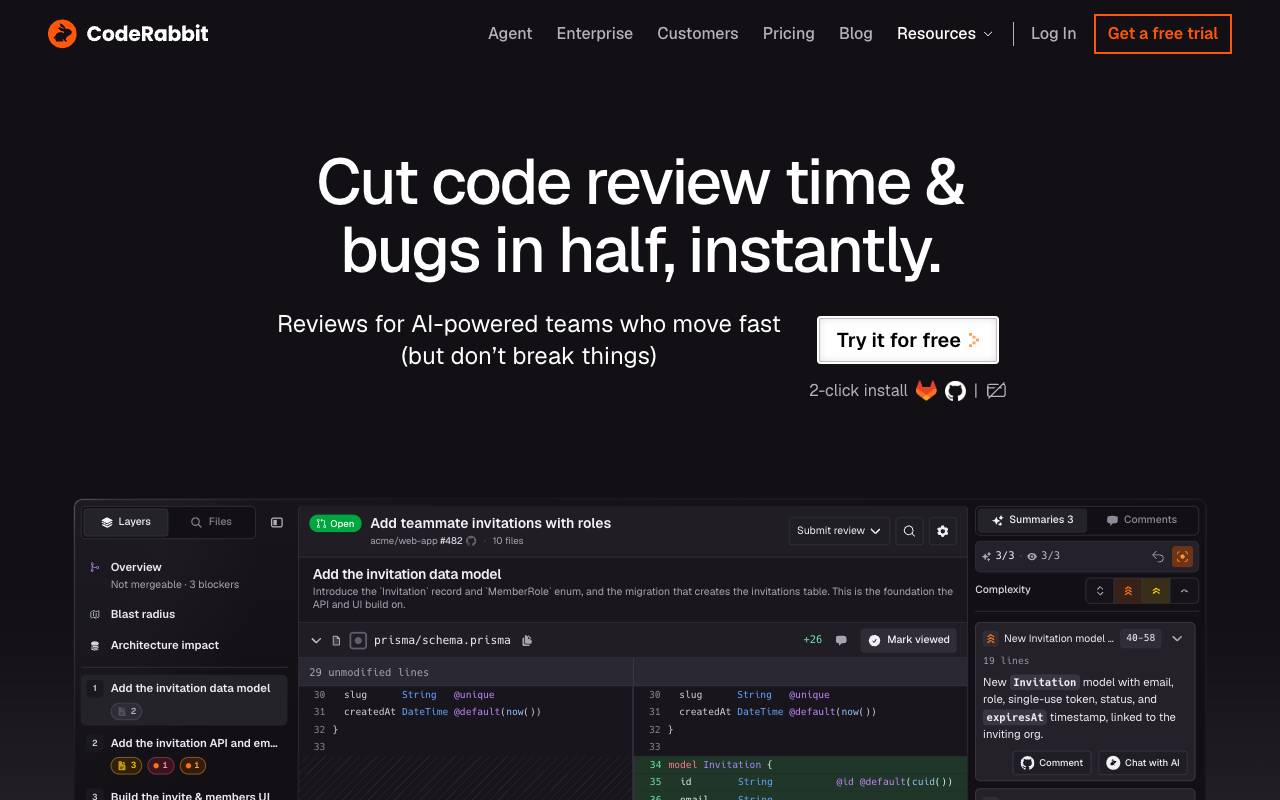Click up-down sort arrows in Complexity

point(1100,591)
